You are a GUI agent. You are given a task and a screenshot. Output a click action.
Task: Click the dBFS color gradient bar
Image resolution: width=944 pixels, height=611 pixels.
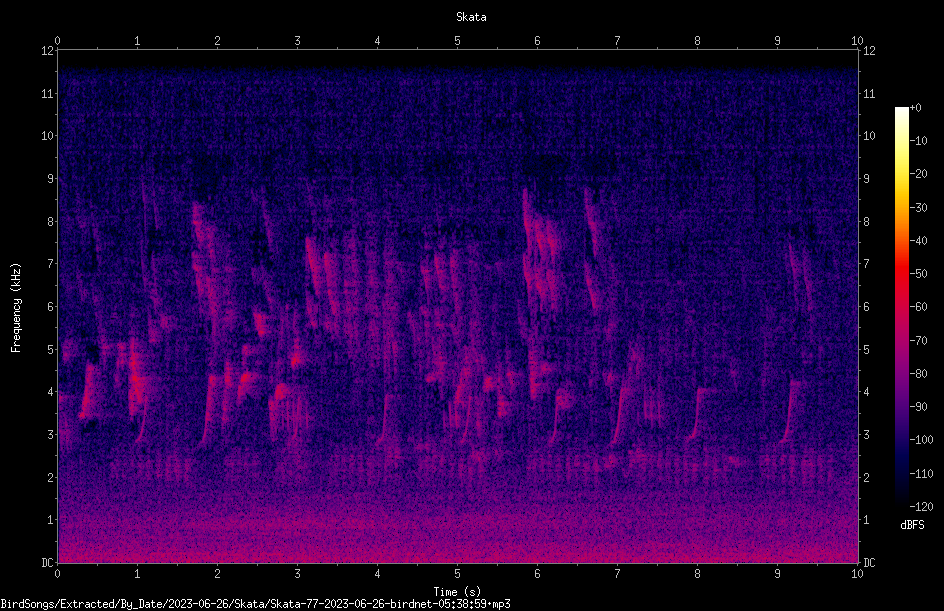pyautogui.click(x=902, y=307)
